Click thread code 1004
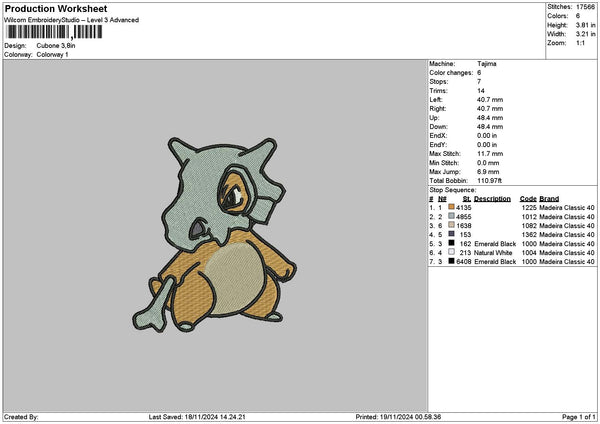600x424 pixels. tap(529, 253)
